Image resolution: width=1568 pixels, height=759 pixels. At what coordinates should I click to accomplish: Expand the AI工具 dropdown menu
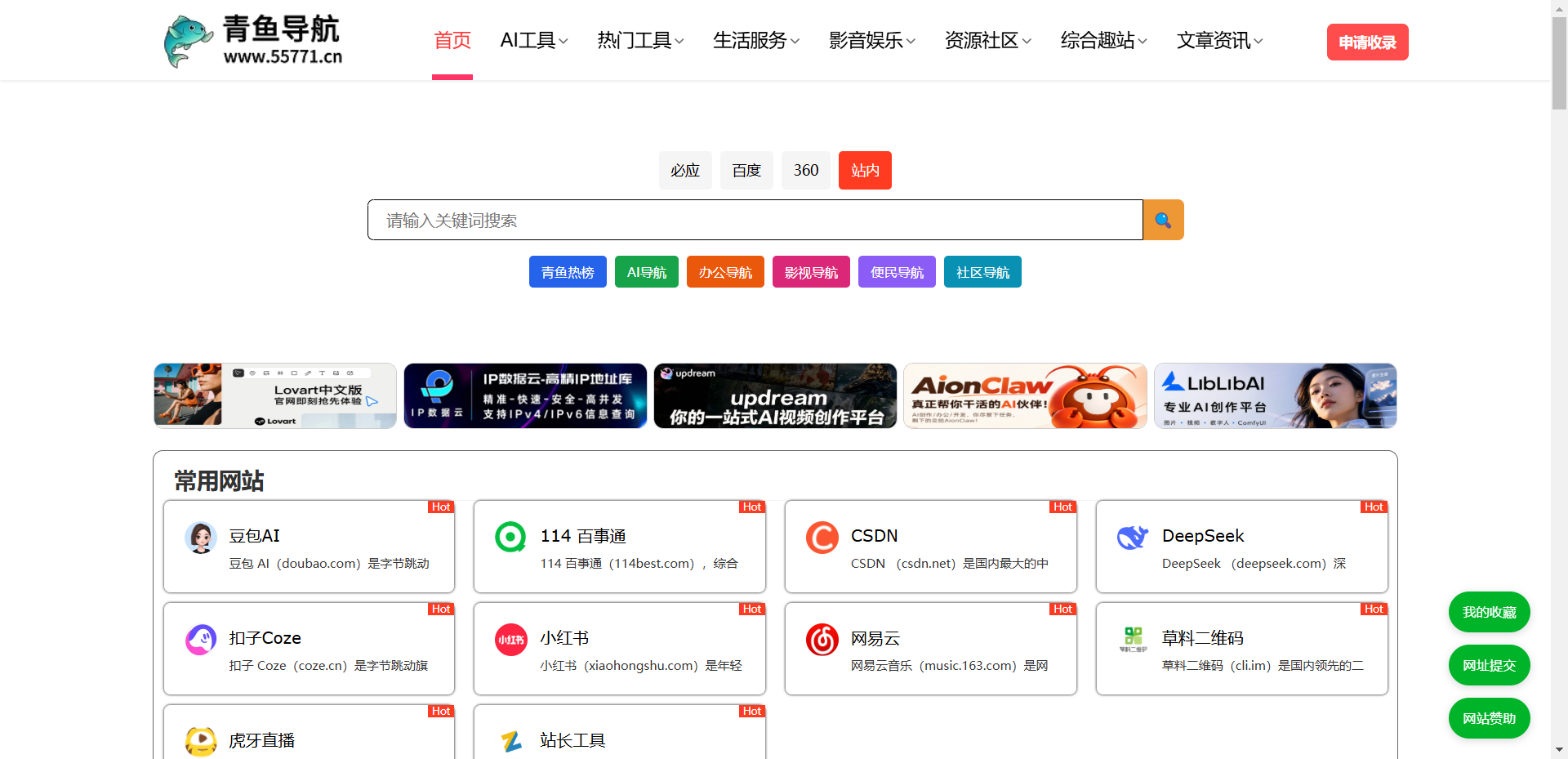[534, 41]
